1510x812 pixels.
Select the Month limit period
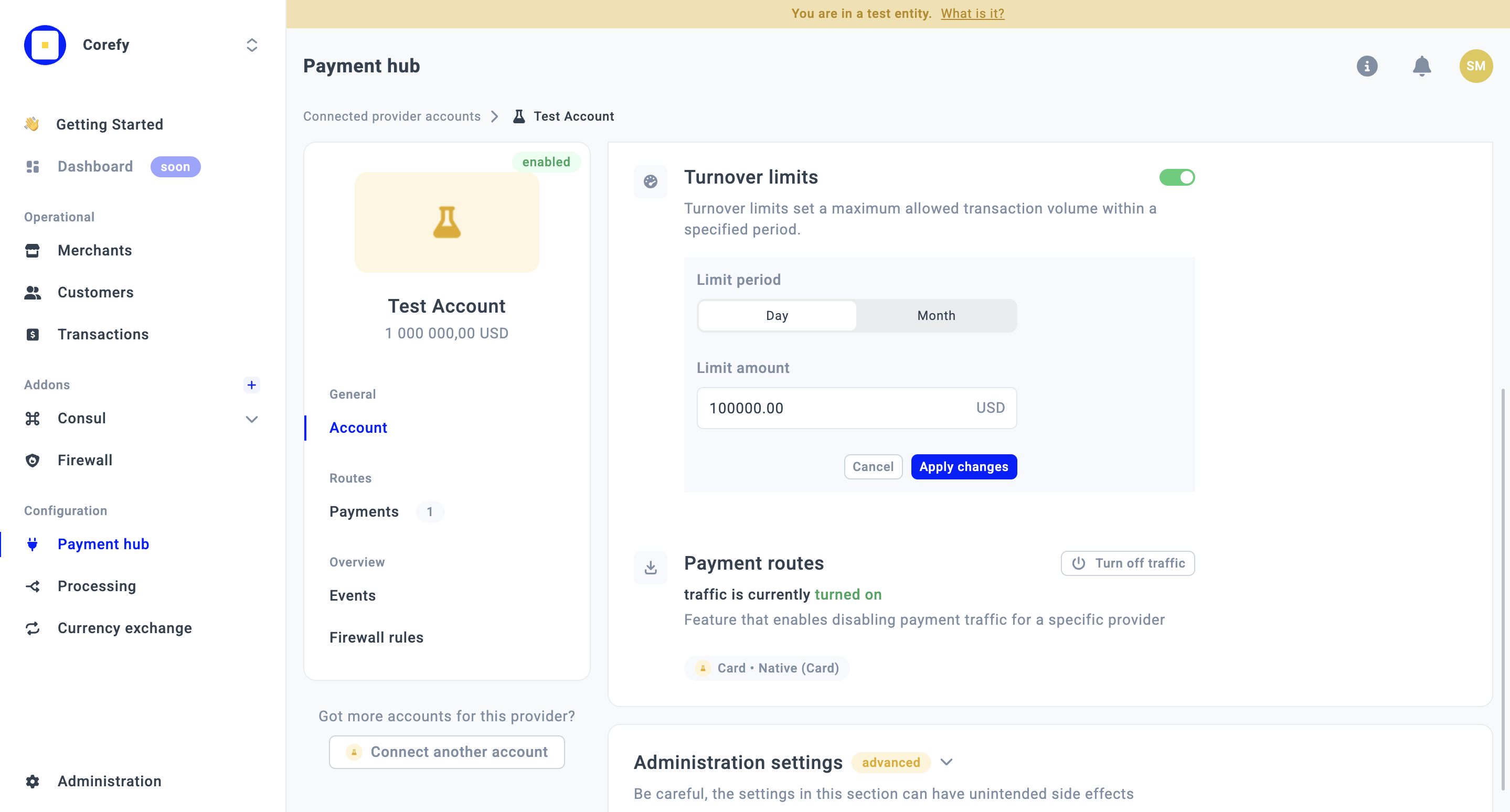point(935,316)
